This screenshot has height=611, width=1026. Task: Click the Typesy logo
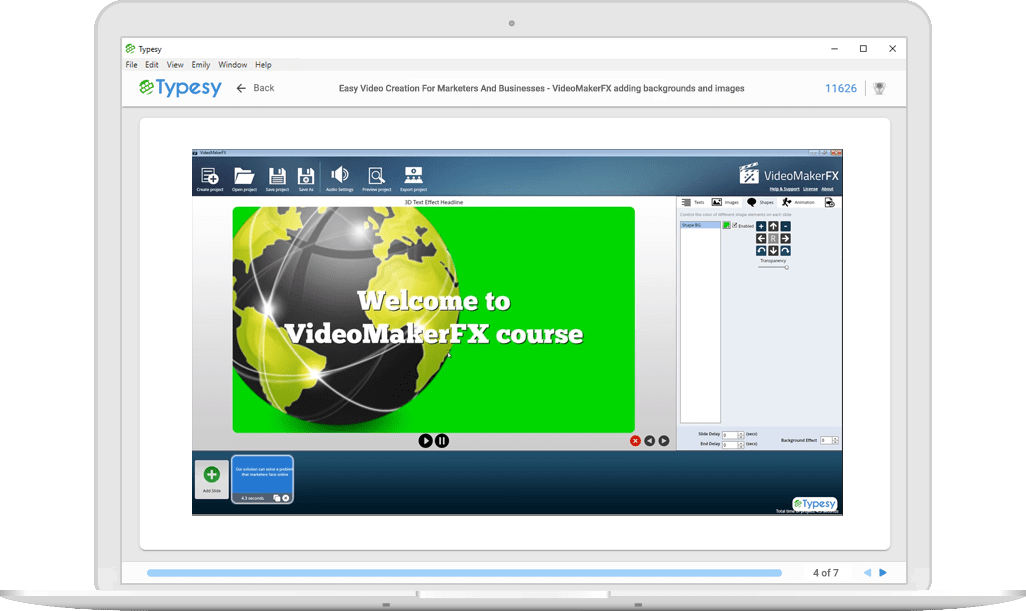(x=180, y=88)
